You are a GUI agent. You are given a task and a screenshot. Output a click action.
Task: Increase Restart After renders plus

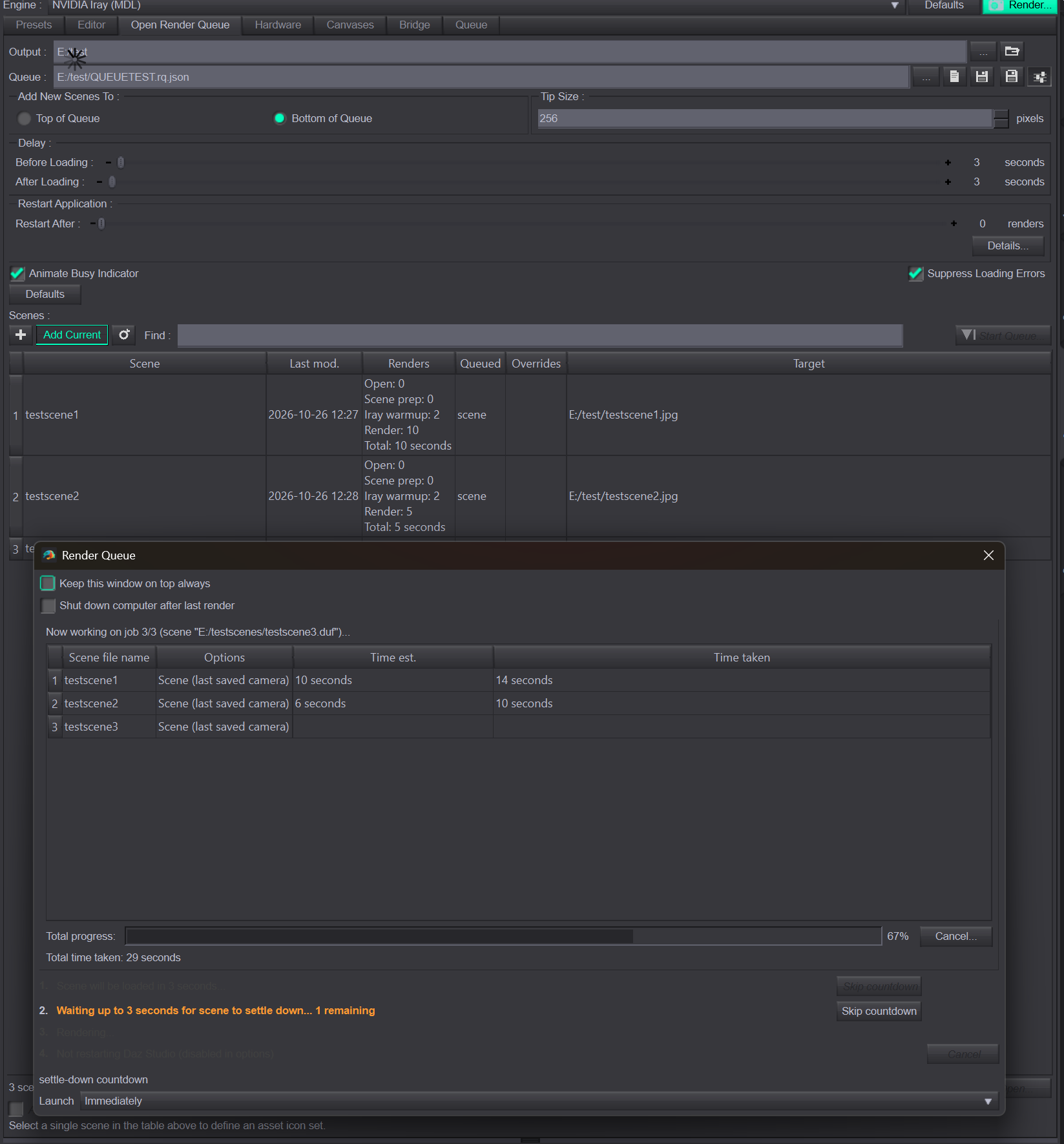coord(954,224)
